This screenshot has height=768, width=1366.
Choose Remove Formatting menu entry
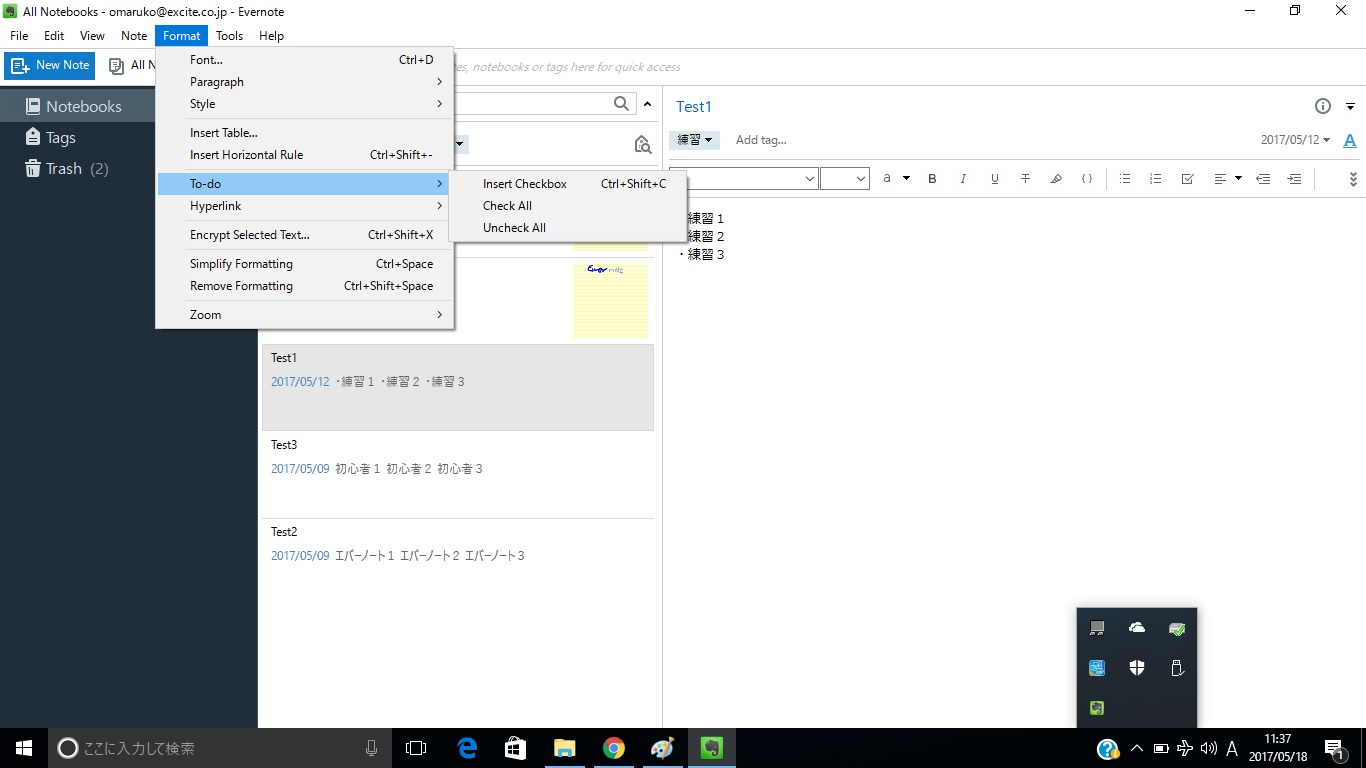point(305,286)
